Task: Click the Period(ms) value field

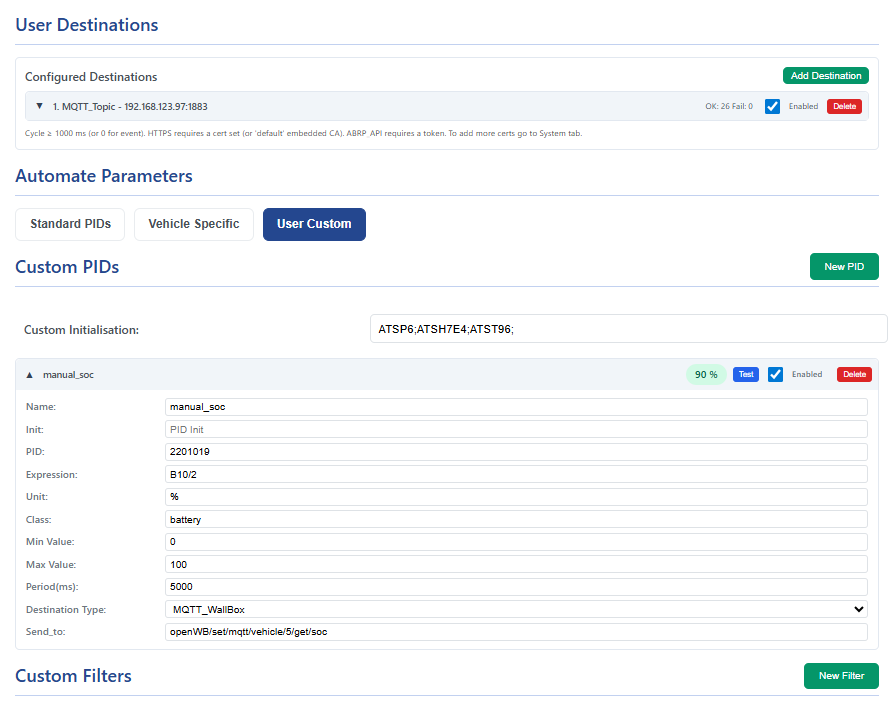Action: click(516, 586)
